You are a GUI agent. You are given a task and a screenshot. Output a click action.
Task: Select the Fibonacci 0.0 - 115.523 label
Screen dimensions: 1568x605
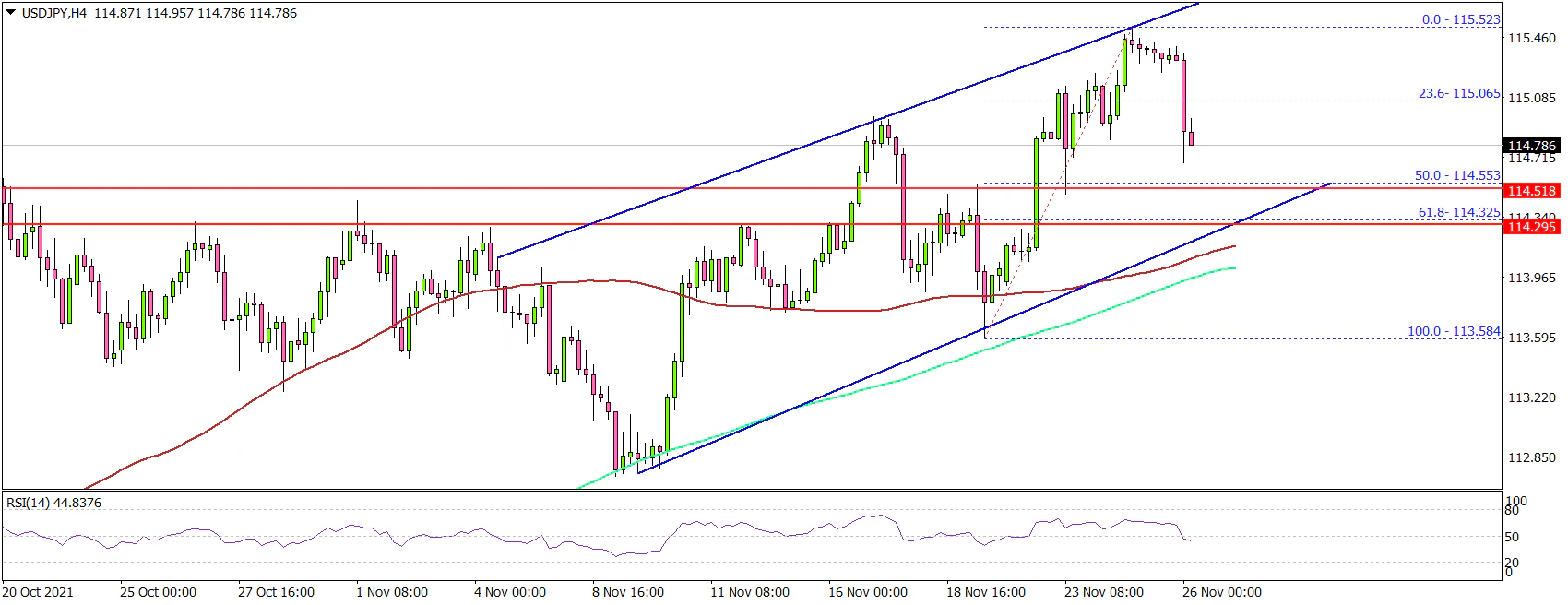tap(1460, 19)
